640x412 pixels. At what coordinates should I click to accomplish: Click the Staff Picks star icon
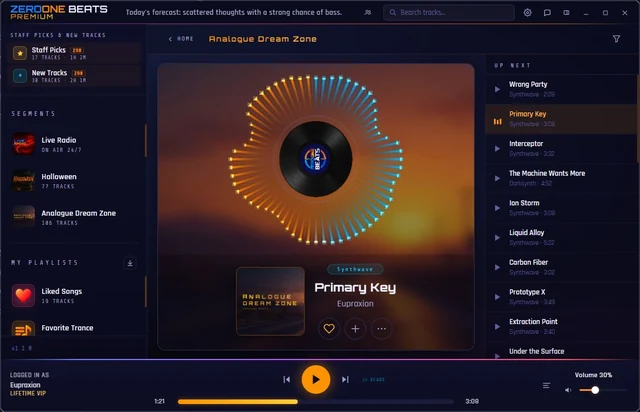[20, 53]
